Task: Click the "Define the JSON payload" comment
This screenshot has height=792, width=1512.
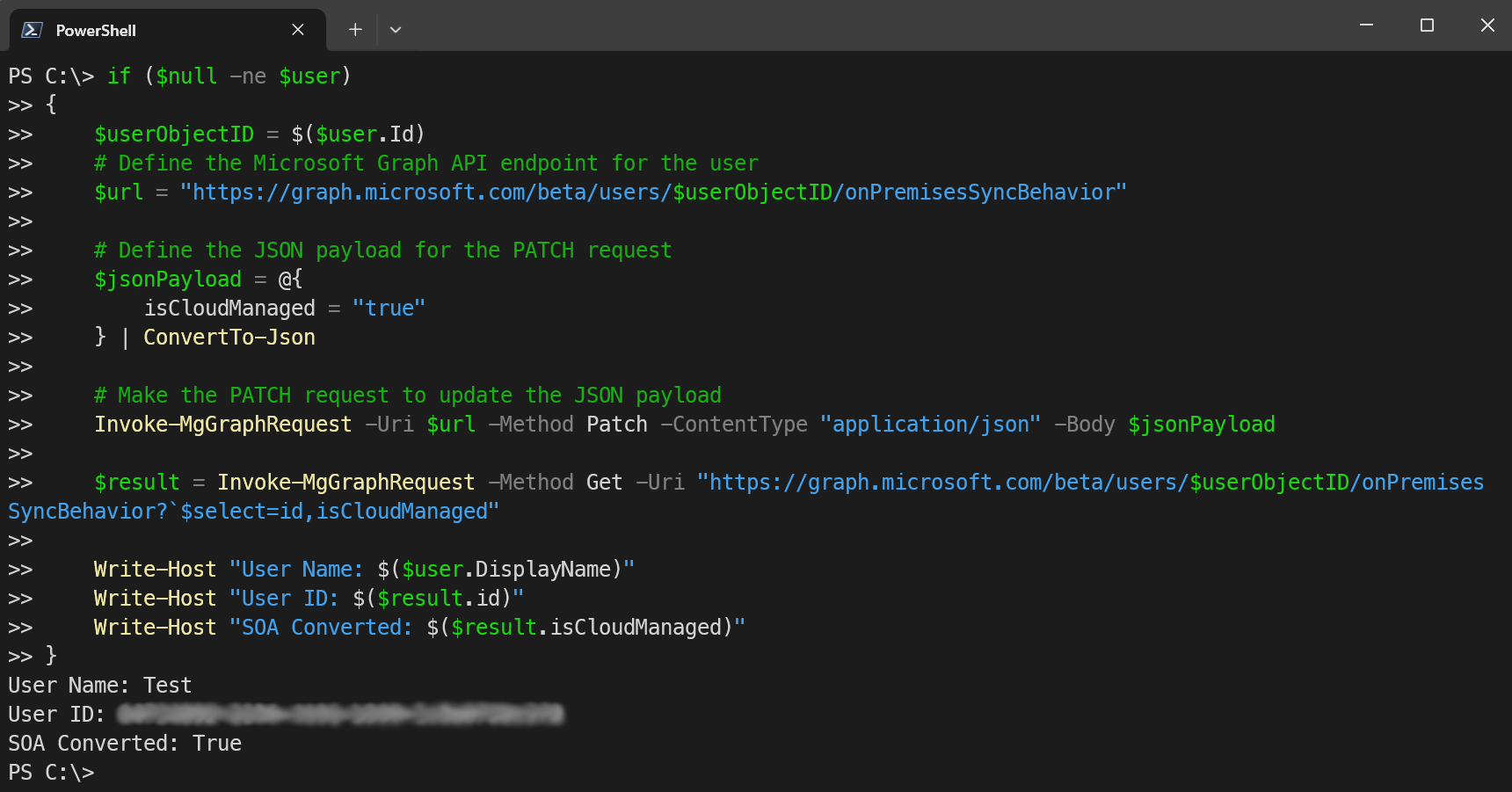Action: [x=382, y=251]
